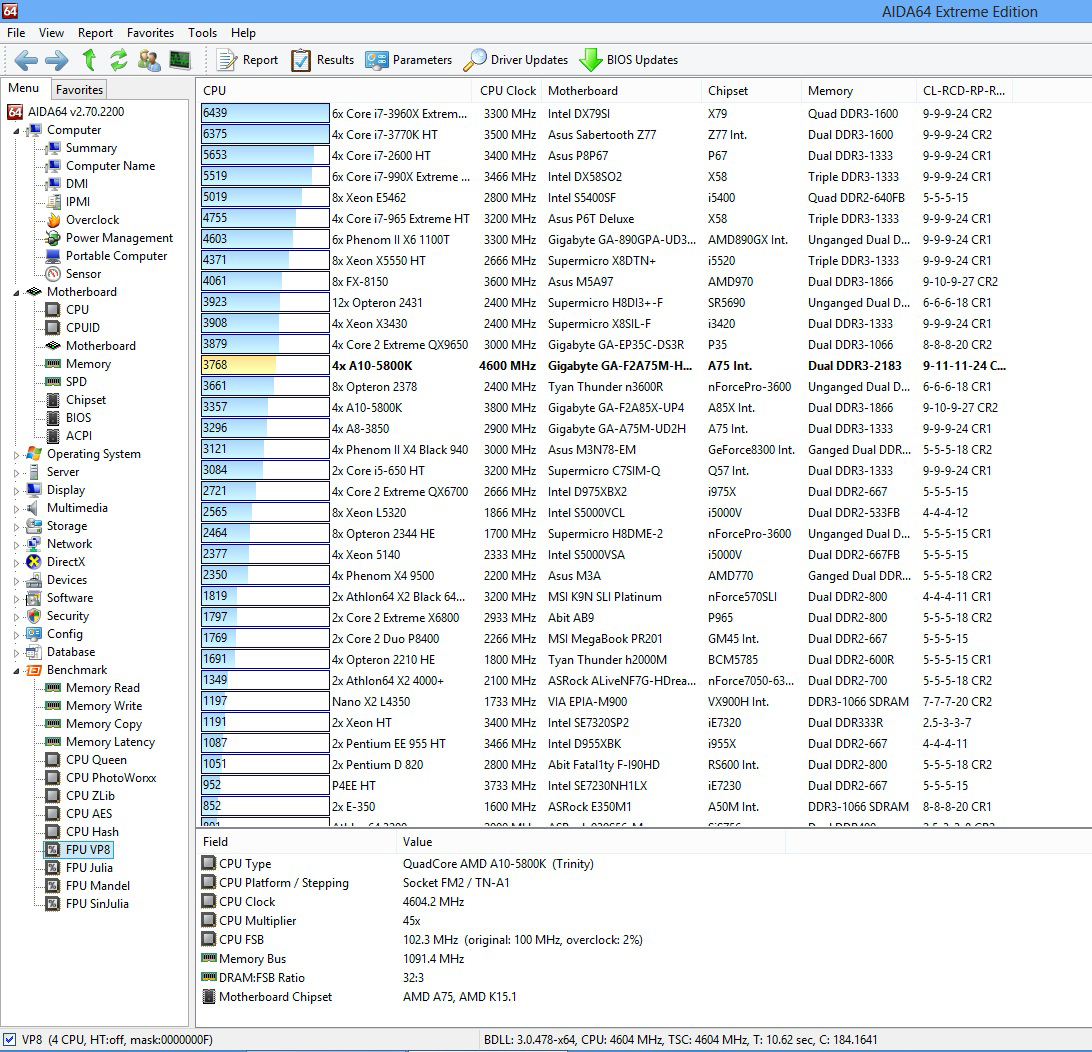Select the SPD tree item

tap(77, 382)
